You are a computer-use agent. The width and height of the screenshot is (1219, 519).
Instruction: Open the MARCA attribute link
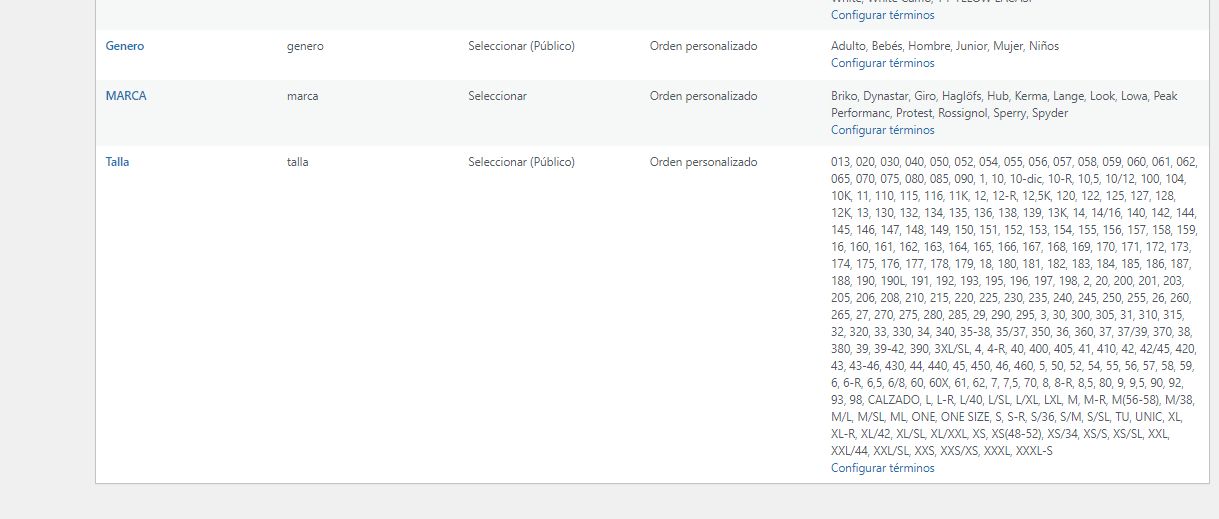pyautogui.click(x=126, y=96)
